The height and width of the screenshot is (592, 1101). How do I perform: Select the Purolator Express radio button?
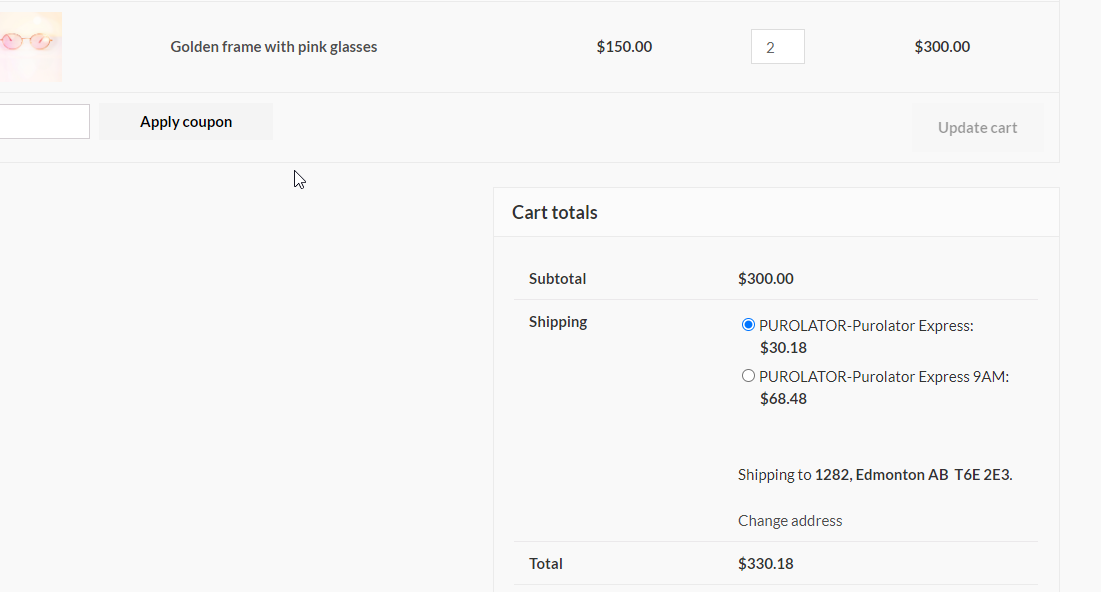pos(748,325)
